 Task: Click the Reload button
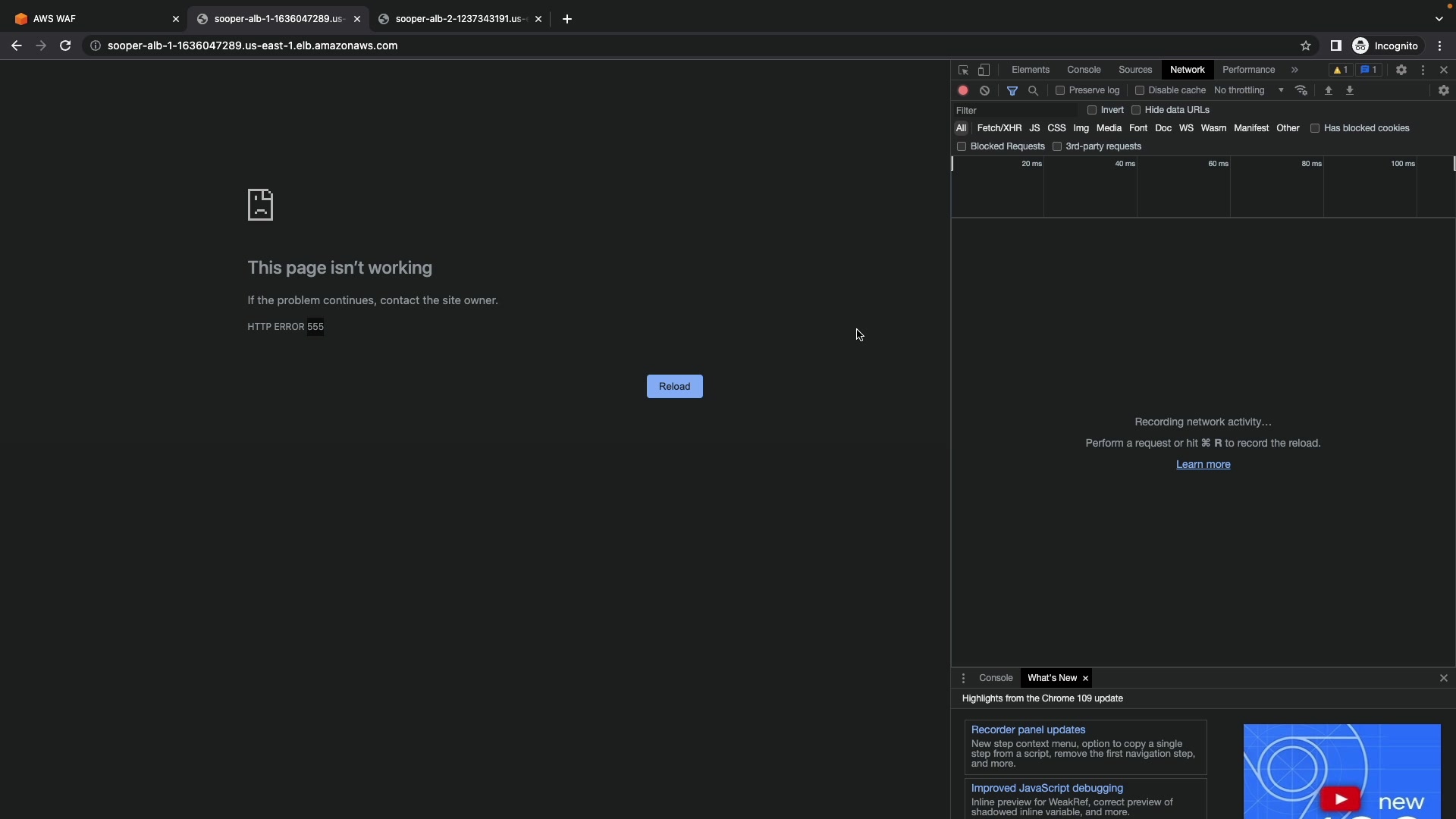674,386
